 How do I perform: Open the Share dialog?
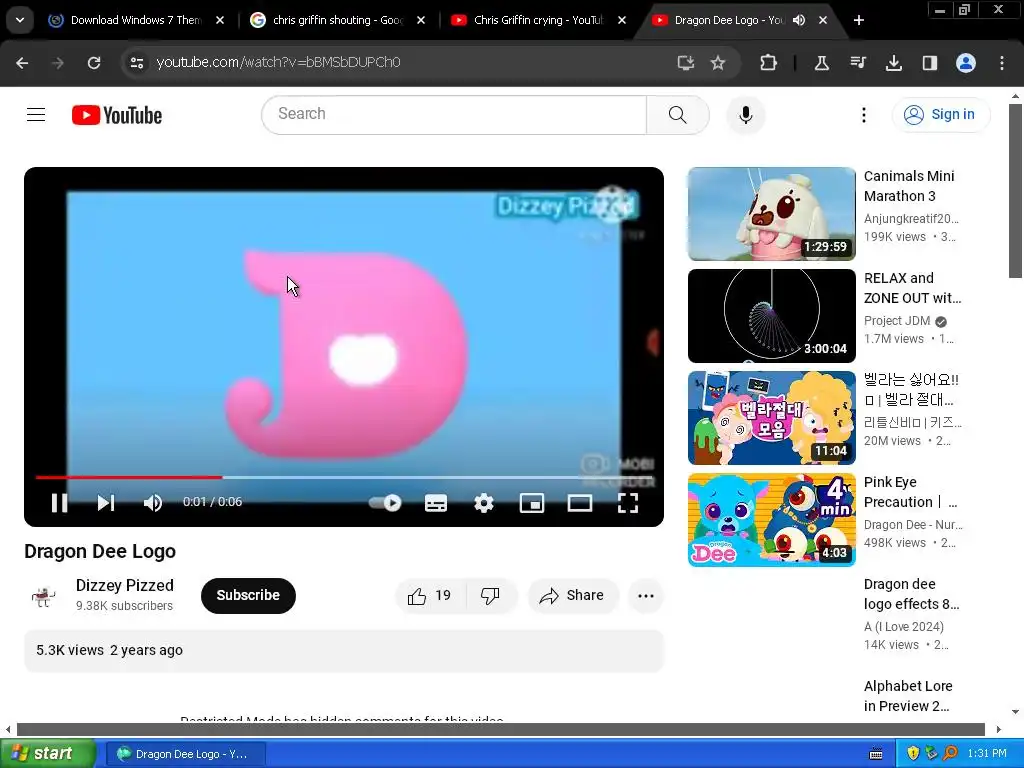tap(572, 595)
